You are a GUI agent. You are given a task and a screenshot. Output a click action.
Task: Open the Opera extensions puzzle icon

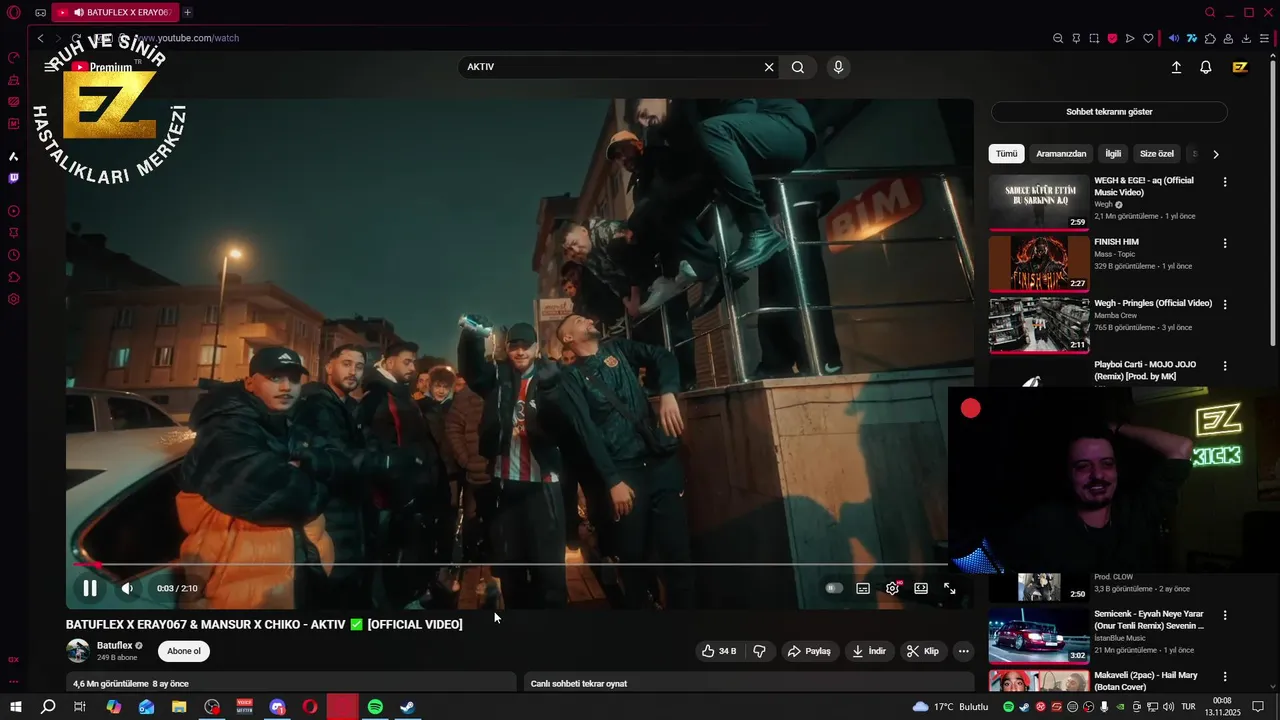point(1210,38)
